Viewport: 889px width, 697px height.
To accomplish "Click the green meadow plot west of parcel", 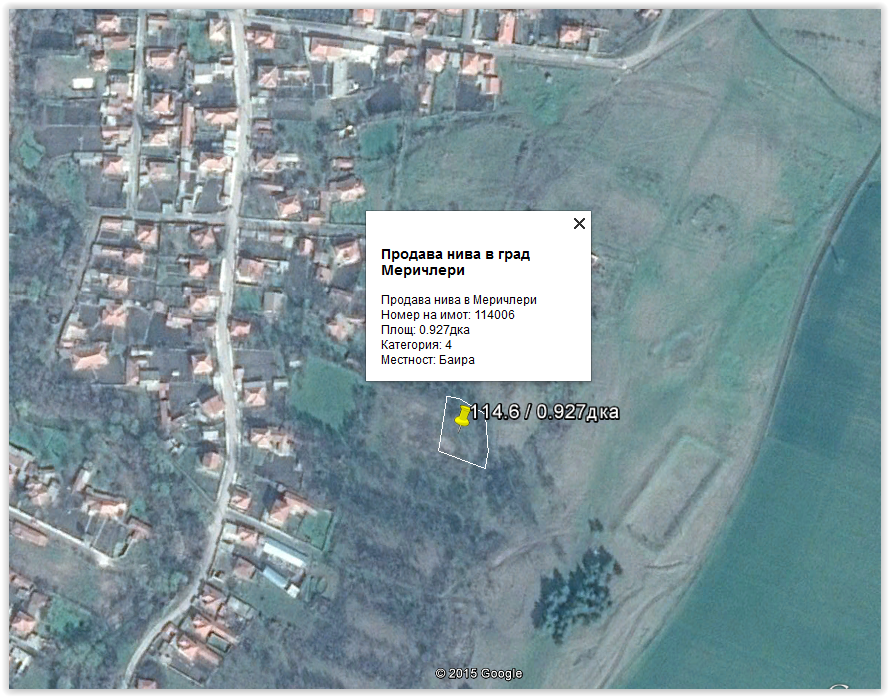I will (x=323, y=390).
